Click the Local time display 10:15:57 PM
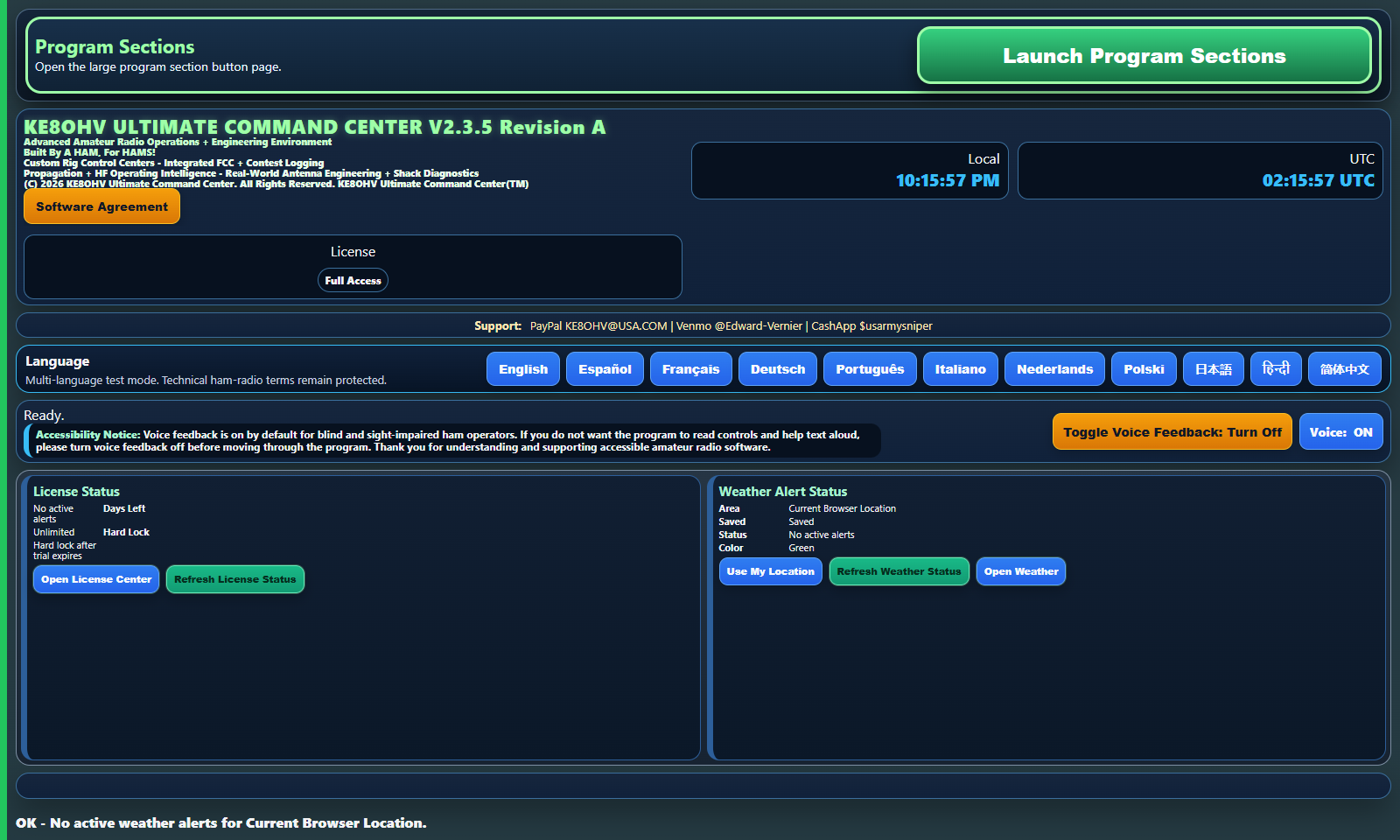 (x=947, y=180)
